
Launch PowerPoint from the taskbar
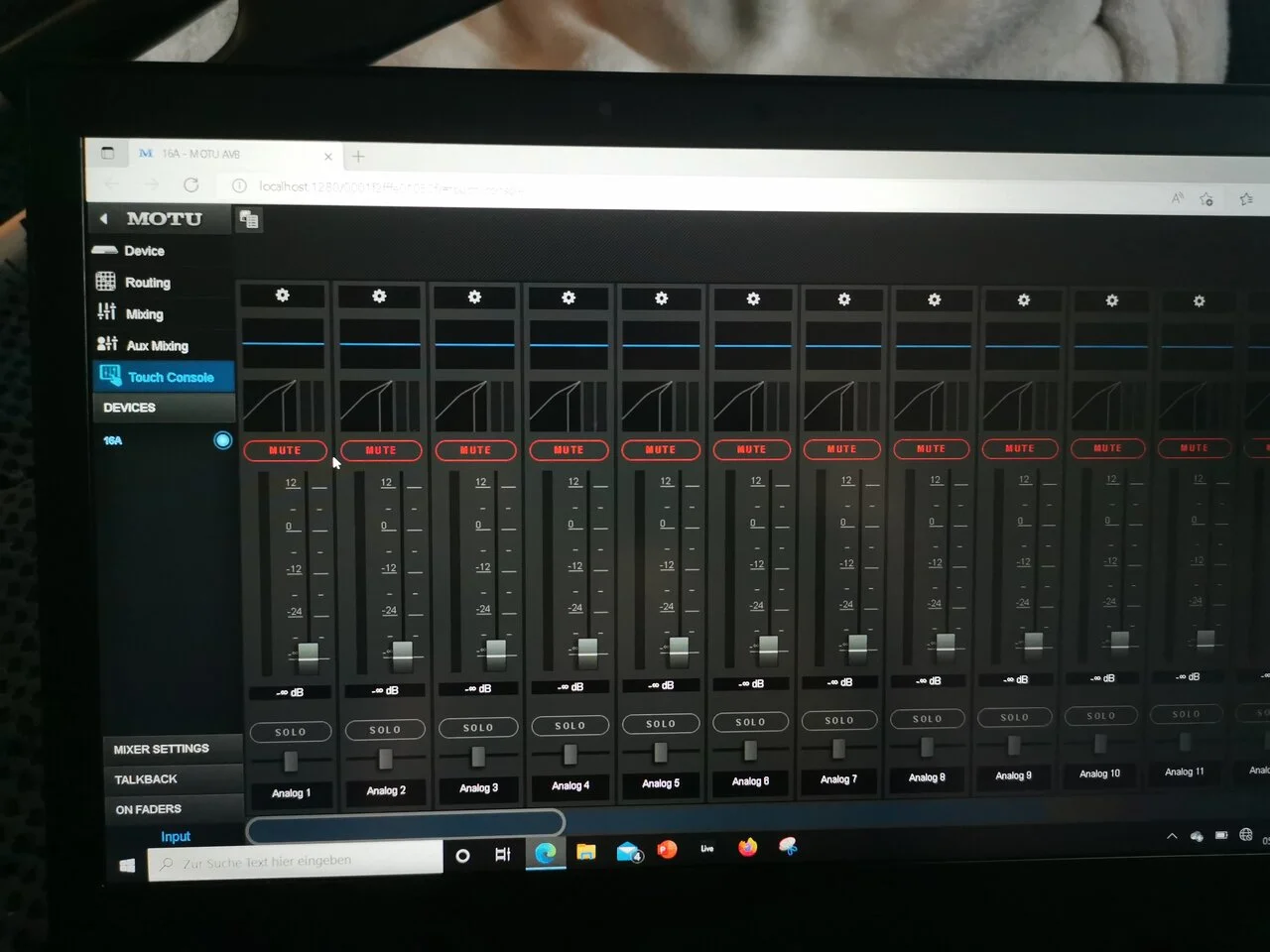667,850
